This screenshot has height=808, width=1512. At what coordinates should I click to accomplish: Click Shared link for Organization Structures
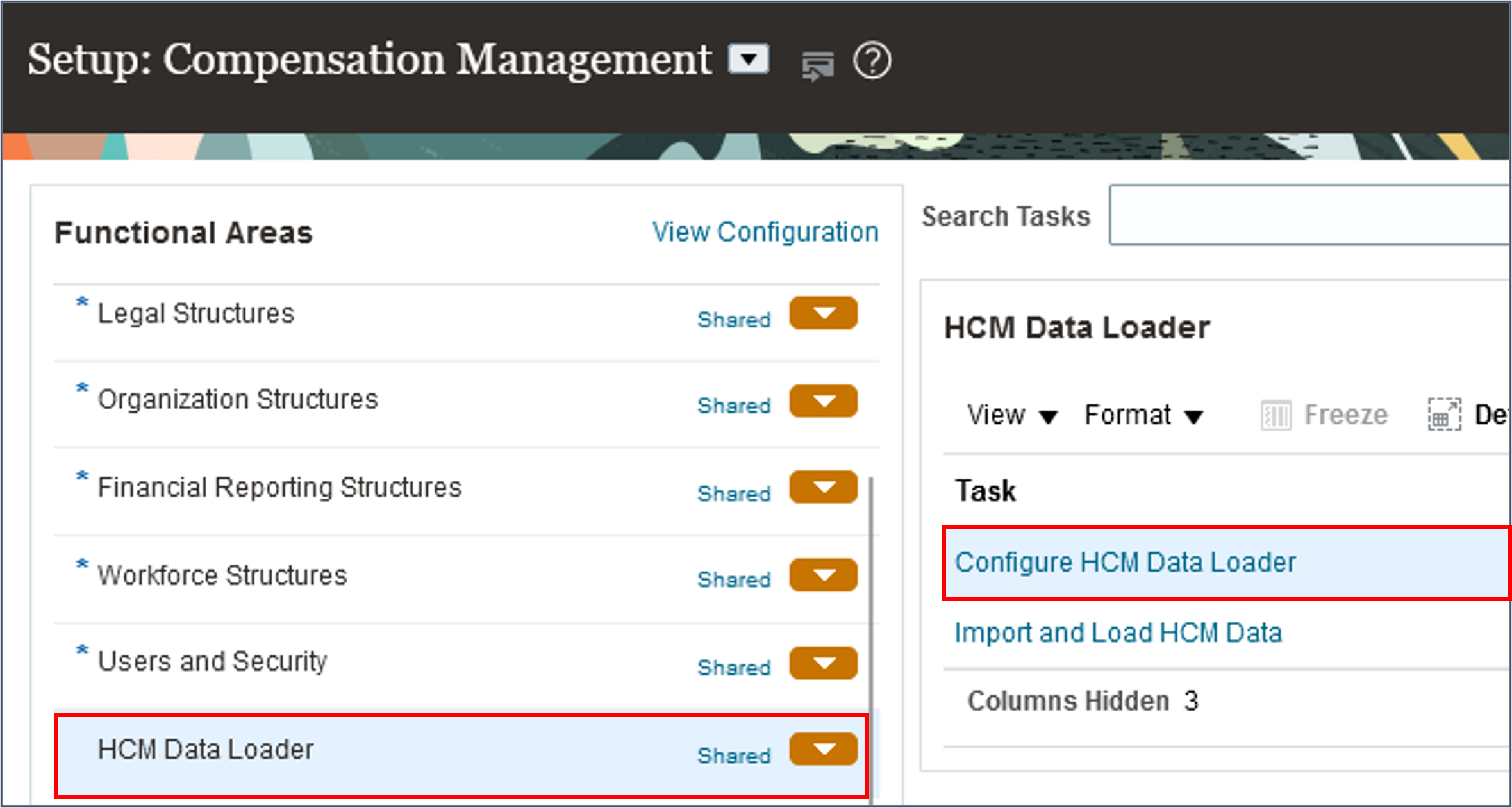[734, 405]
